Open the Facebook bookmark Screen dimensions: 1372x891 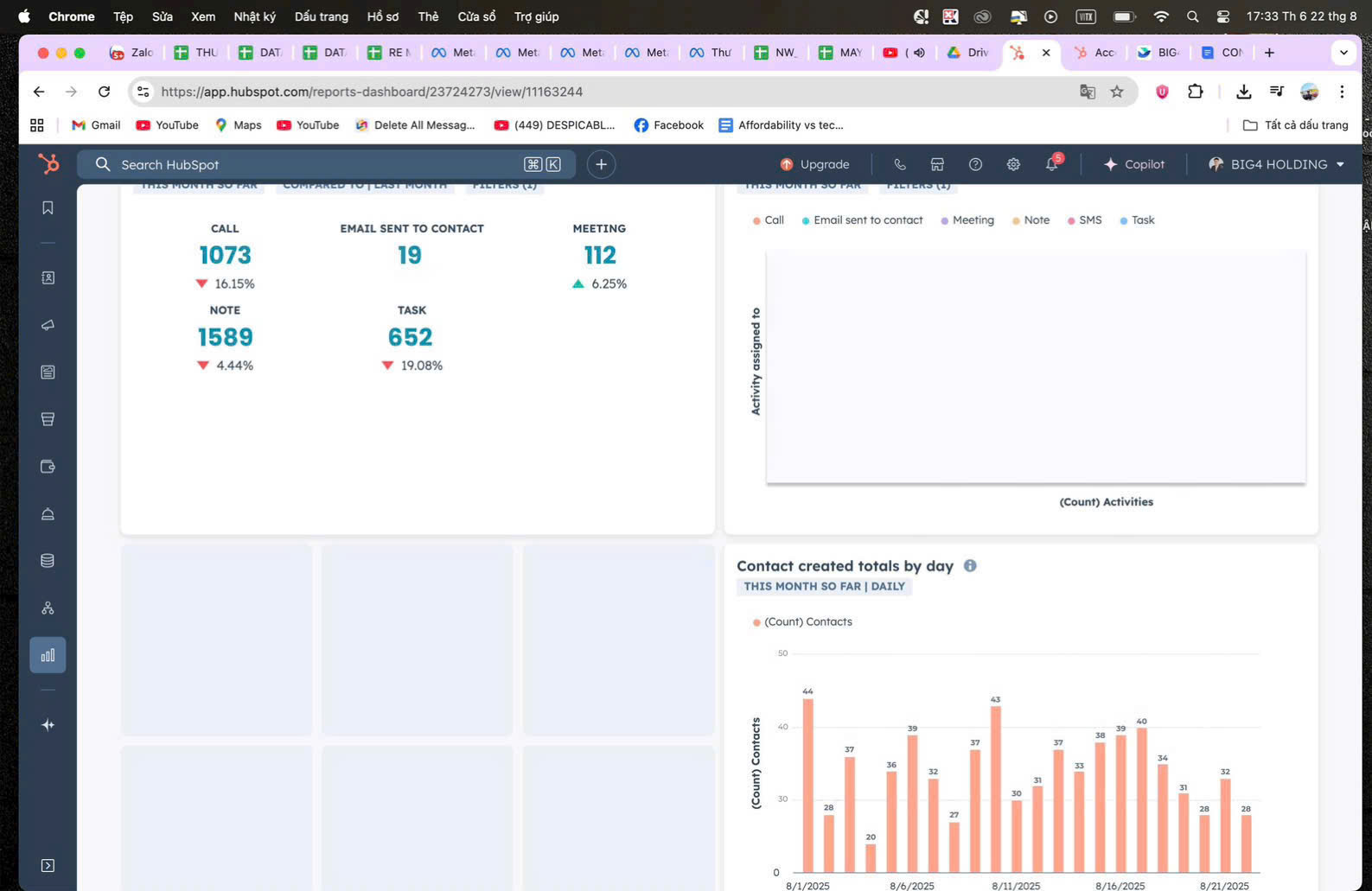[669, 125]
